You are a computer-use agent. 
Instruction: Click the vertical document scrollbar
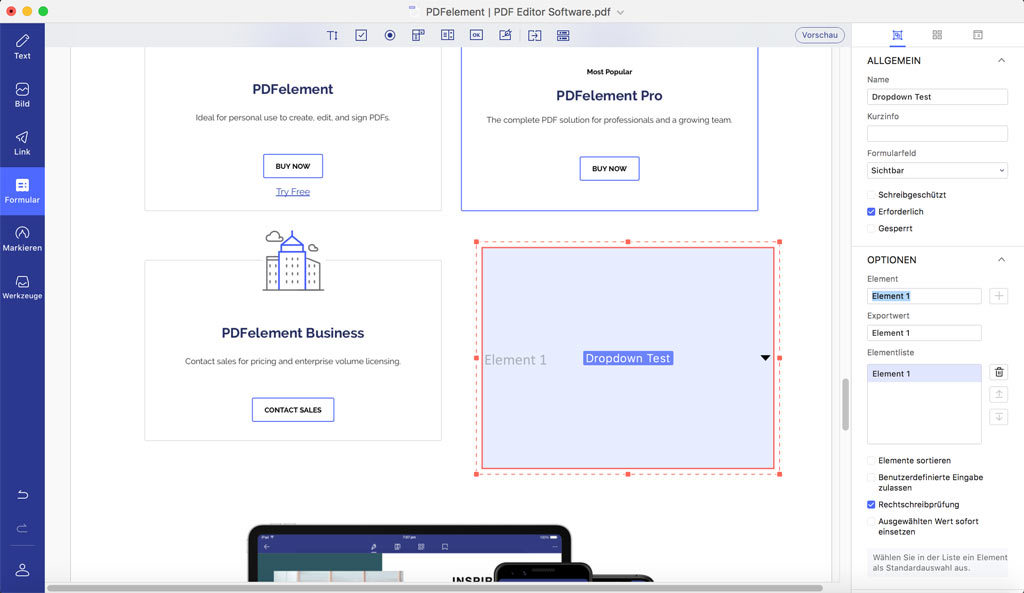[x=845, y=404]
